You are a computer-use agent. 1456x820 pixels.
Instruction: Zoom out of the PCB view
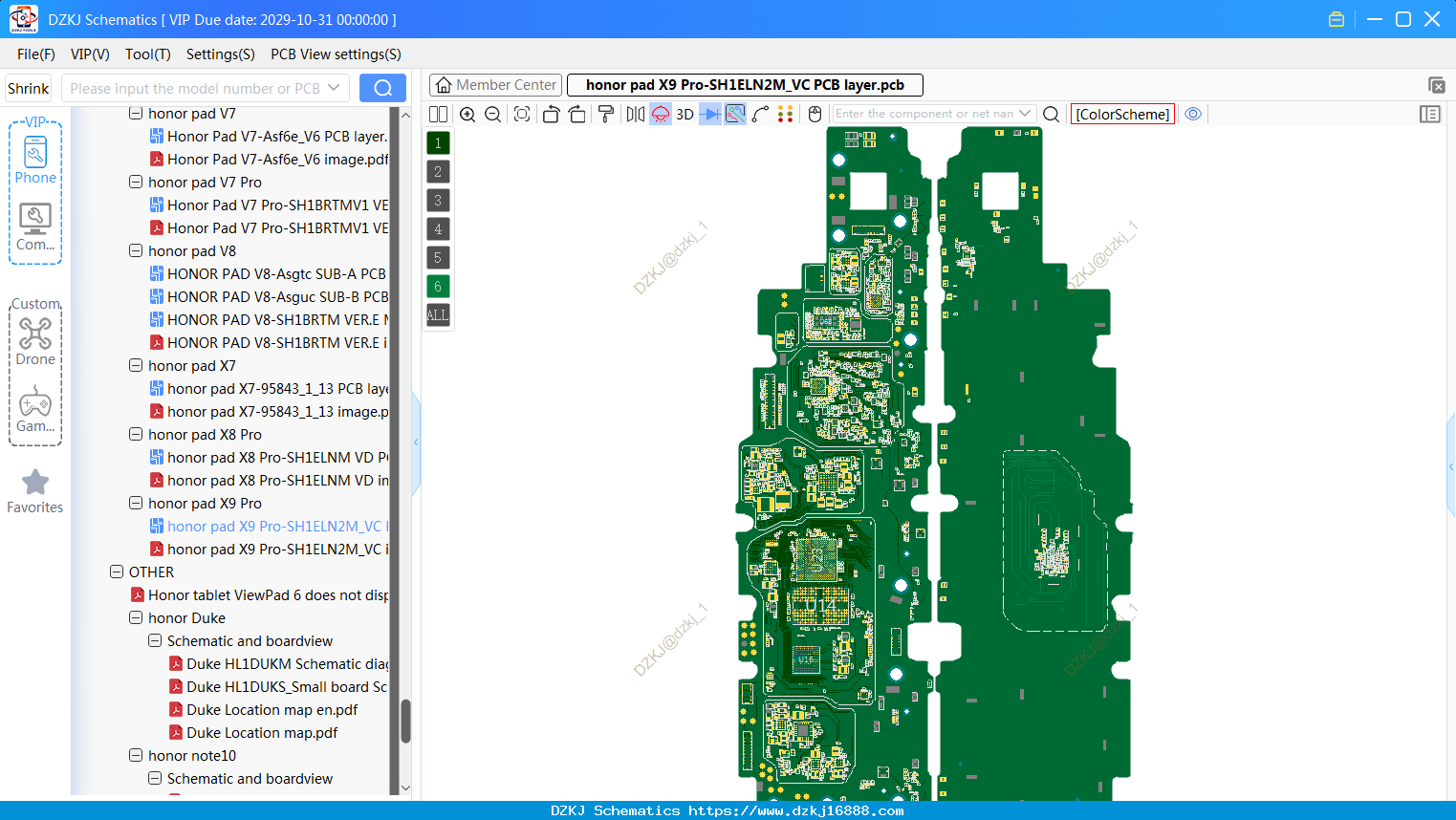[492, 114]
